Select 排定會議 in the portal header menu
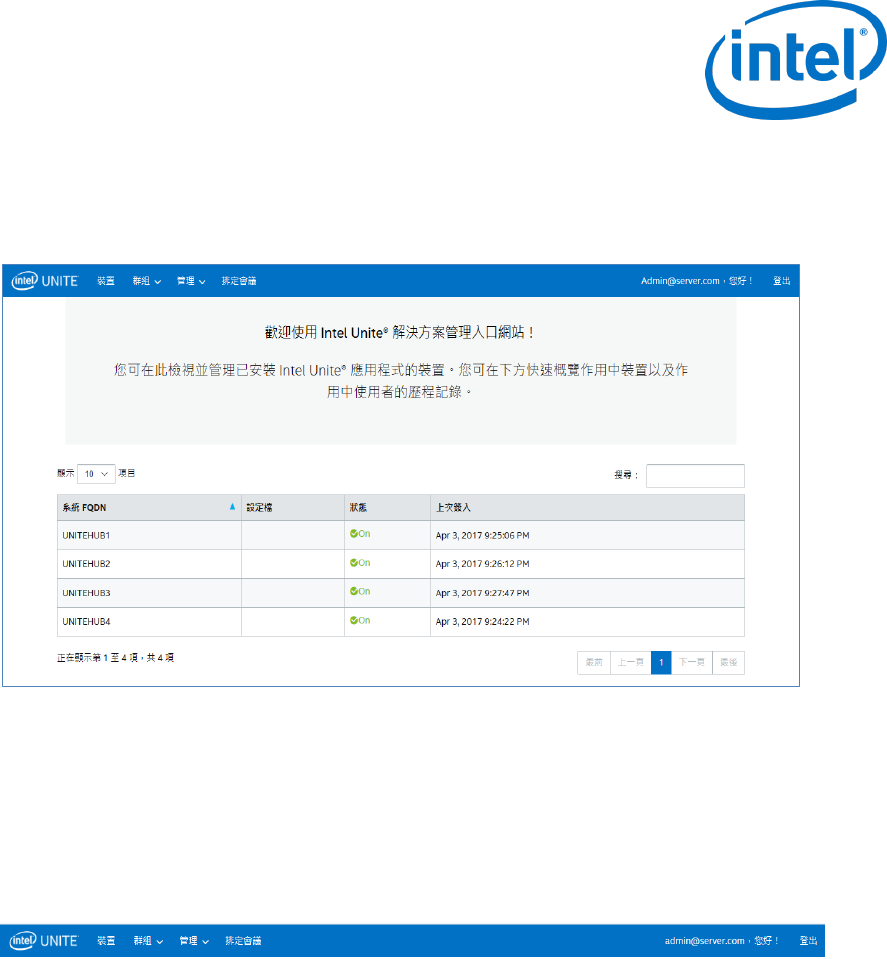The height and width of the screenshot is (959, 887). click(x=239, y=281)
